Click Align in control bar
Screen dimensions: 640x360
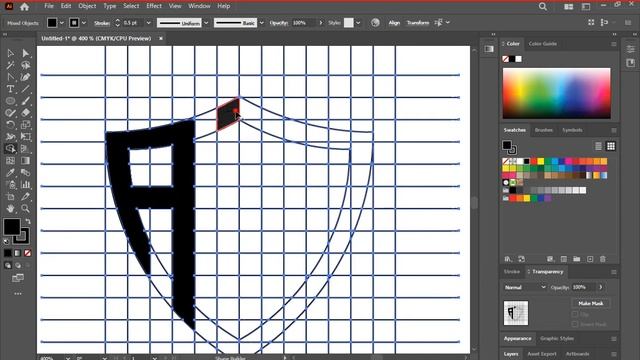click(394, 23)
